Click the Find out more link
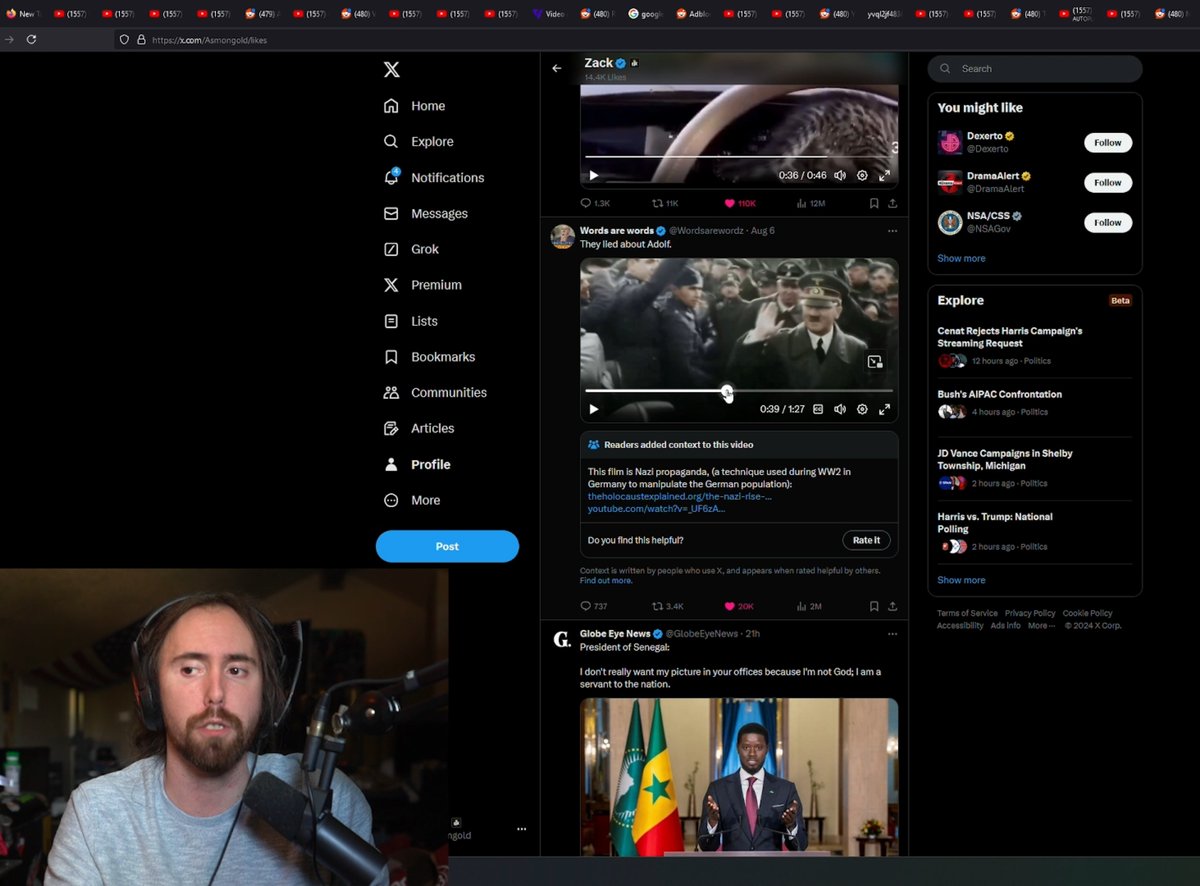The image size is (1200, 886). click(606, 581)
